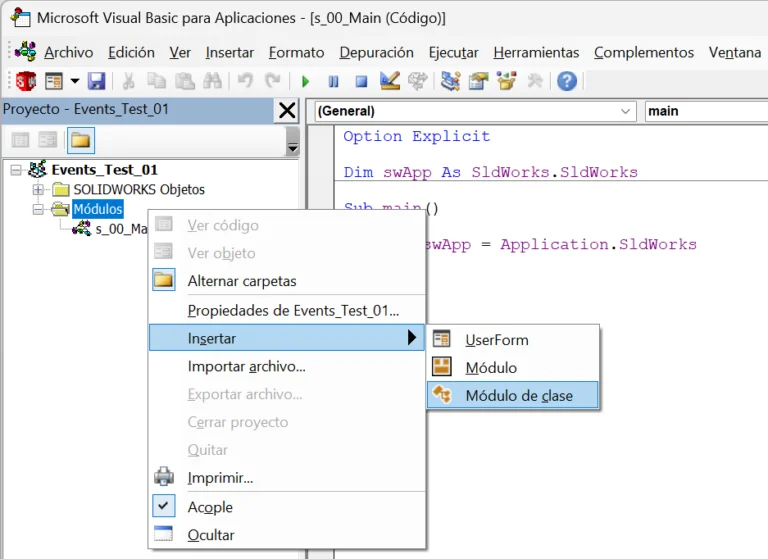Click the 'Option Explicit' code line

(416, 136)
